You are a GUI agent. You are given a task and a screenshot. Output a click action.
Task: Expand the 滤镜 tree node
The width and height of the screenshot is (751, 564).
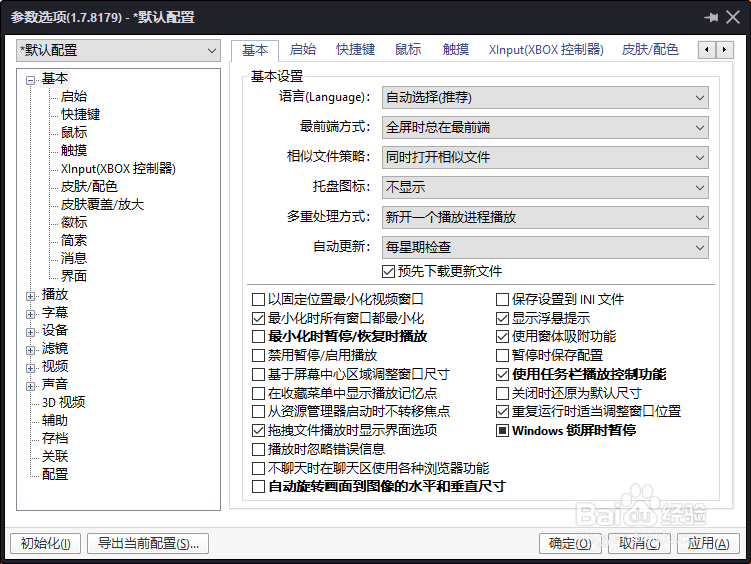coord(30,350)
